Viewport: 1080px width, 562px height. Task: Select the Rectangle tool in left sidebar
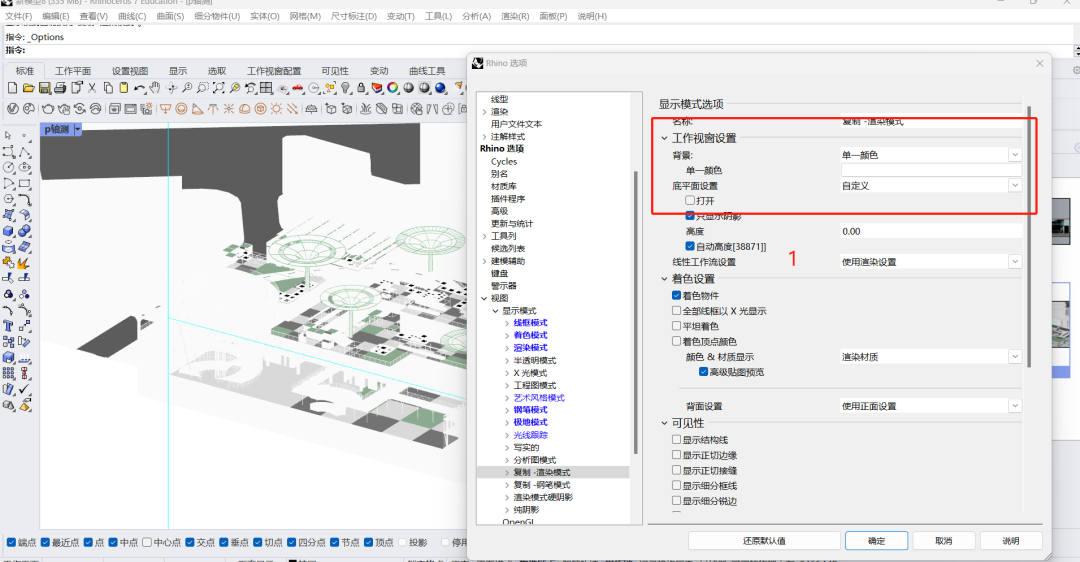(x=25, y=184)
